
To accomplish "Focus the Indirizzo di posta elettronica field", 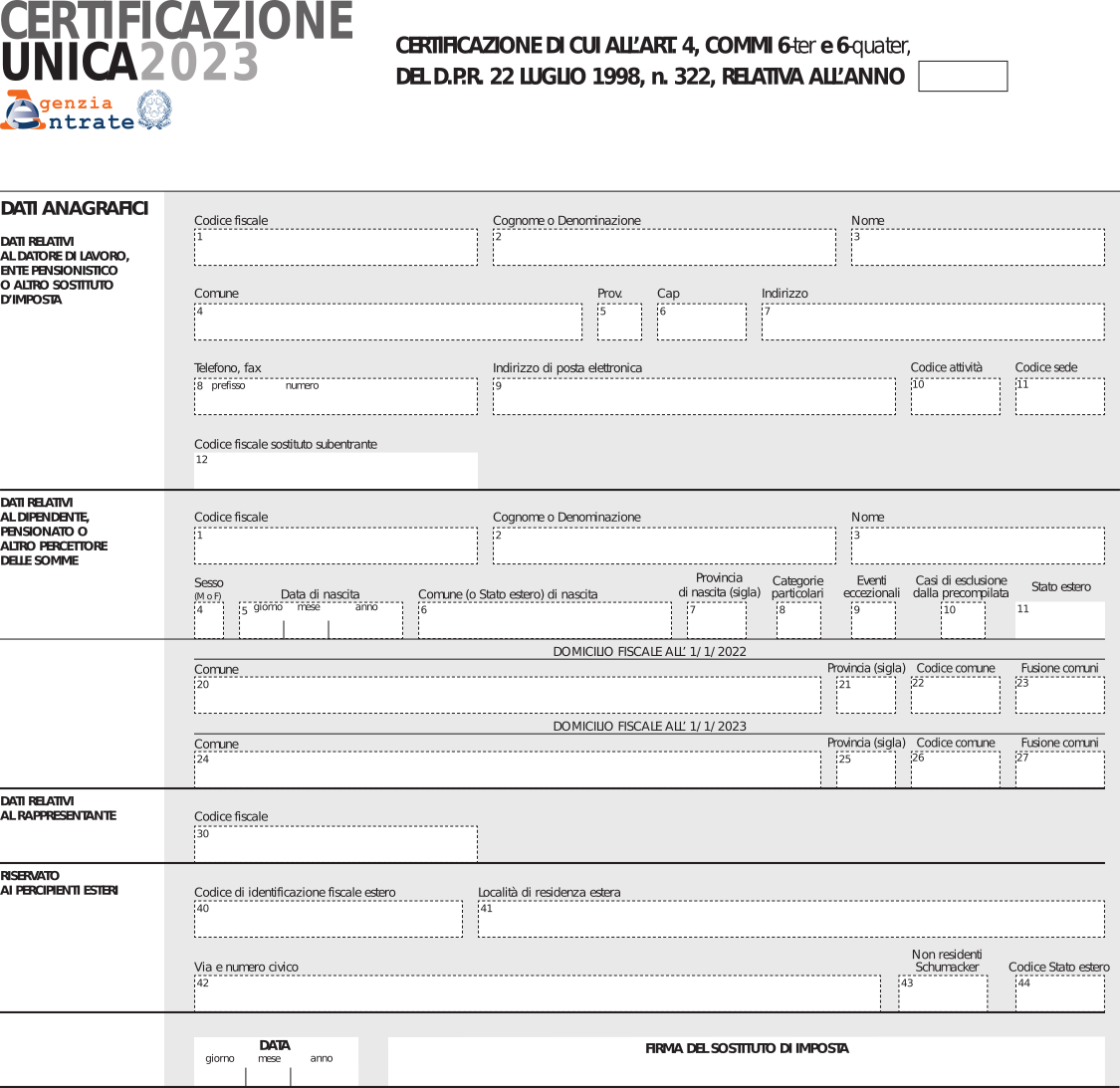I will 694,396.
